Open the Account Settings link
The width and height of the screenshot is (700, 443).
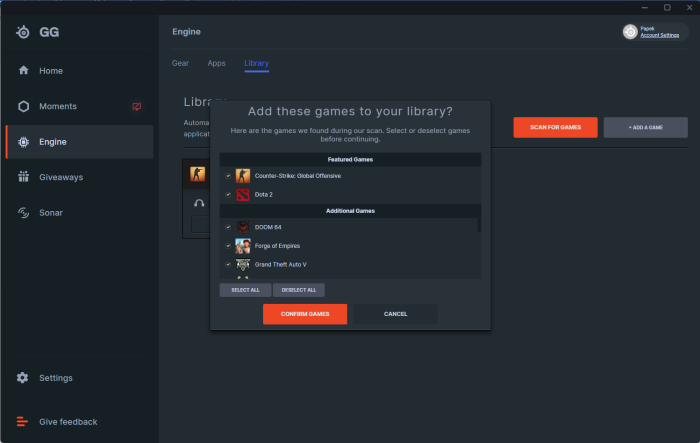pos(660,35)
